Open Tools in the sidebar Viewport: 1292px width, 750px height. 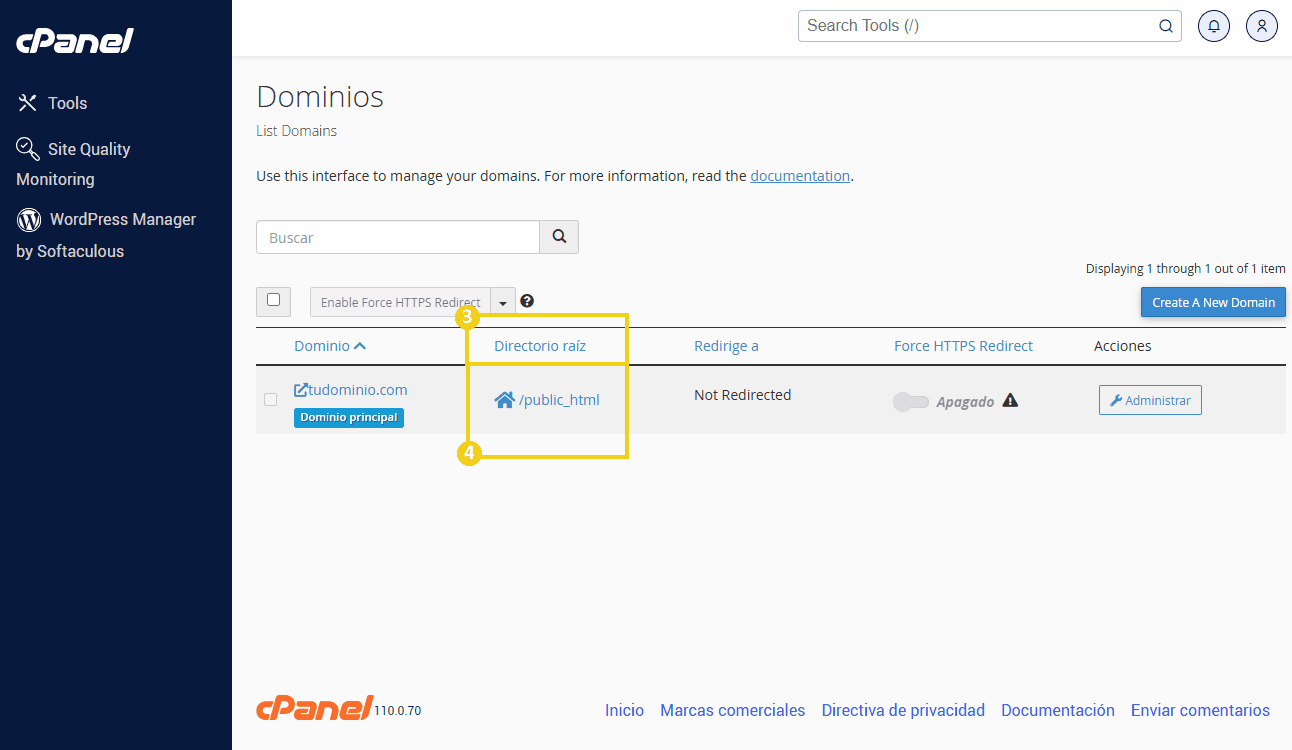click(67, 103)
